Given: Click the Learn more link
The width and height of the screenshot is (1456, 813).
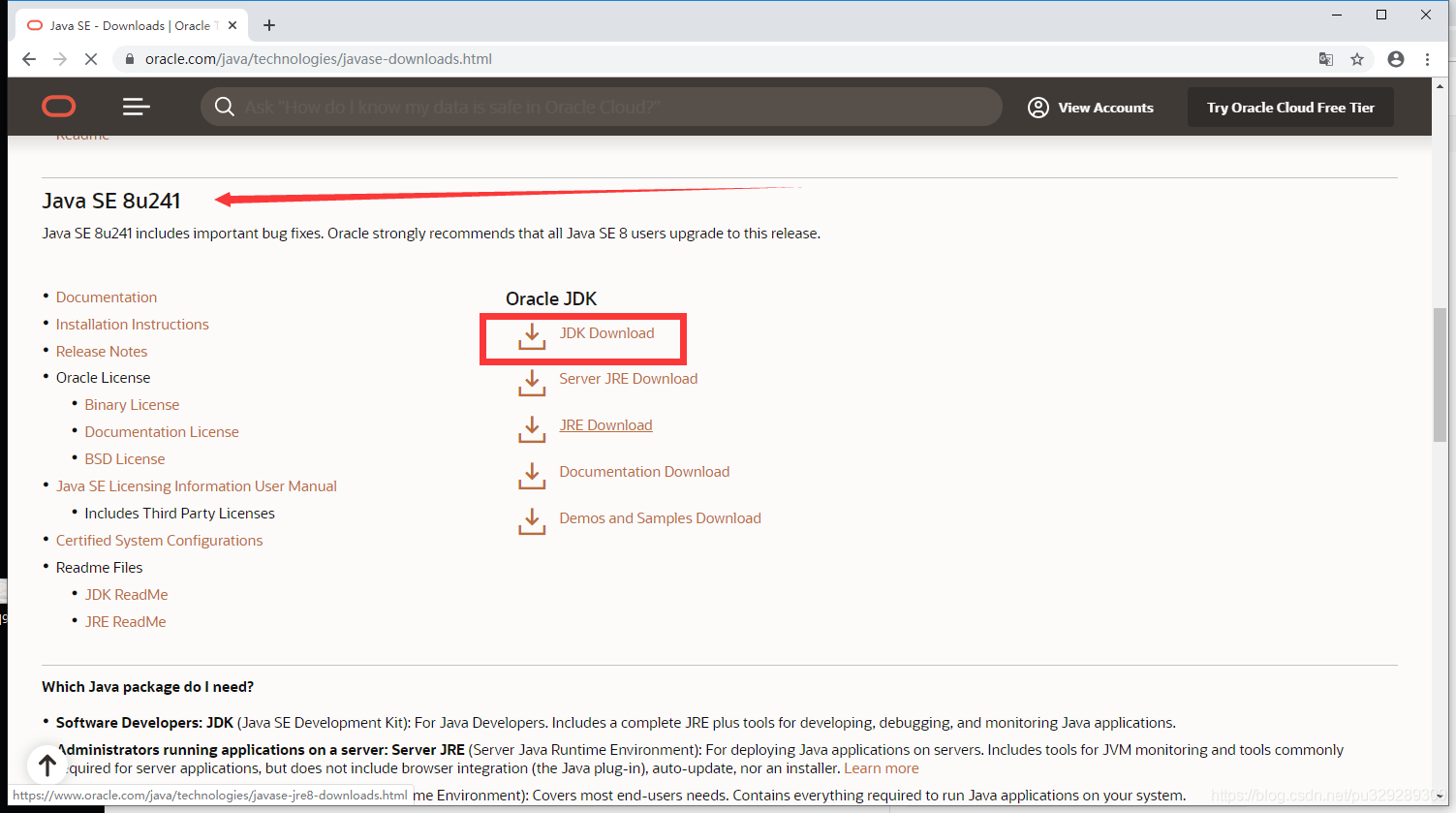Looking at the screenshot, I should (882, 768).
